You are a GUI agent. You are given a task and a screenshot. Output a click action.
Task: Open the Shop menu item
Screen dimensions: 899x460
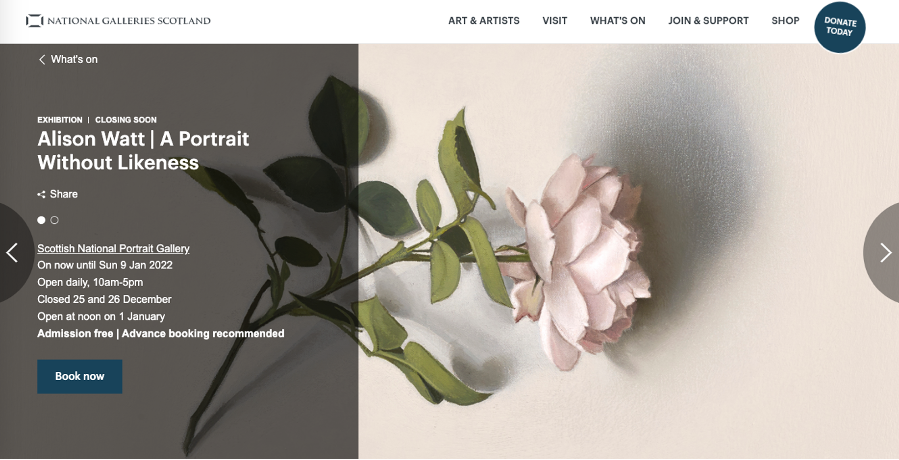[785, 21]
